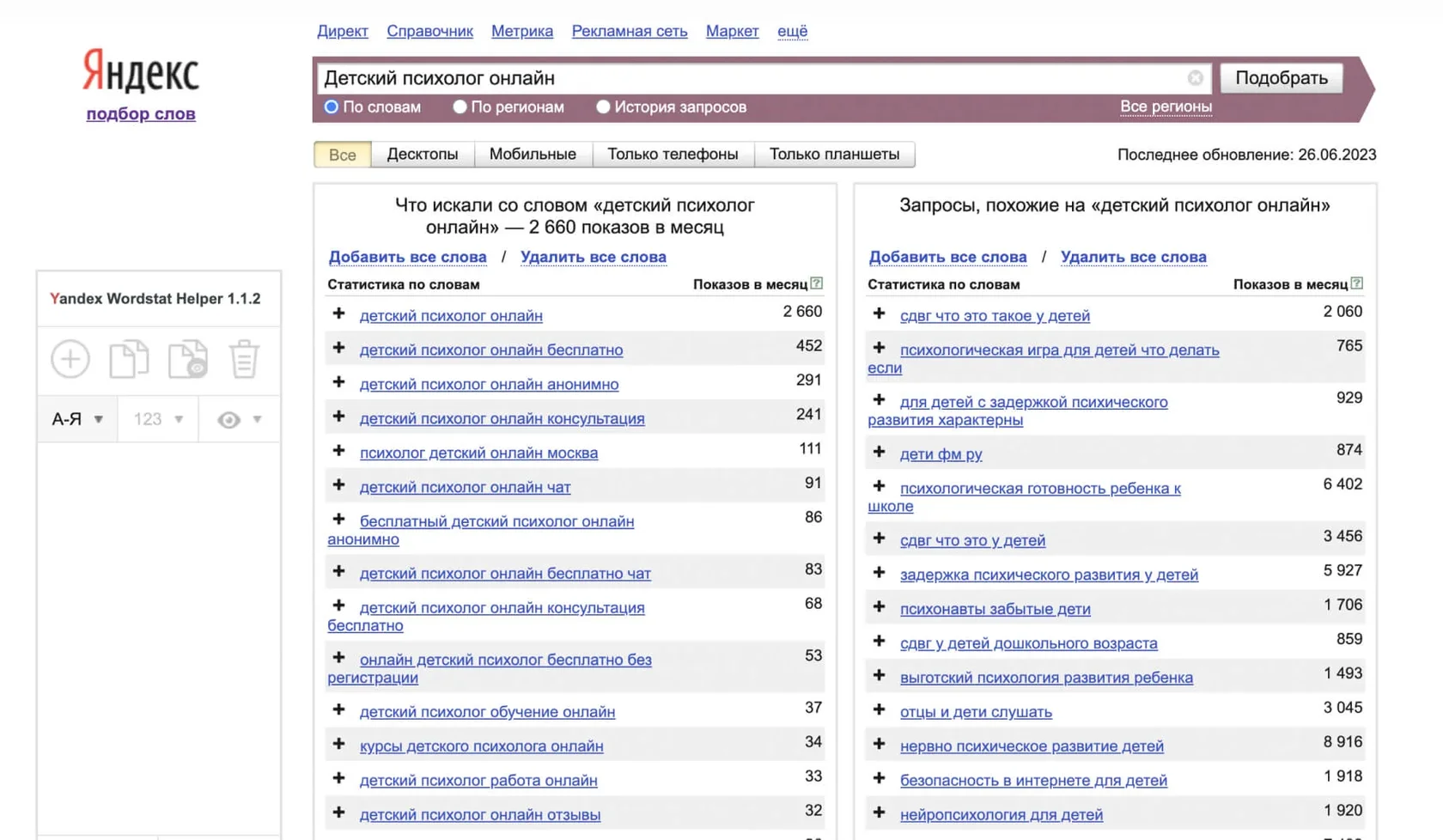This screenshot has width=1443, height=840.
Task: Switch to the 'Только телефоны' tab
Action: click(x=673, y=155)
